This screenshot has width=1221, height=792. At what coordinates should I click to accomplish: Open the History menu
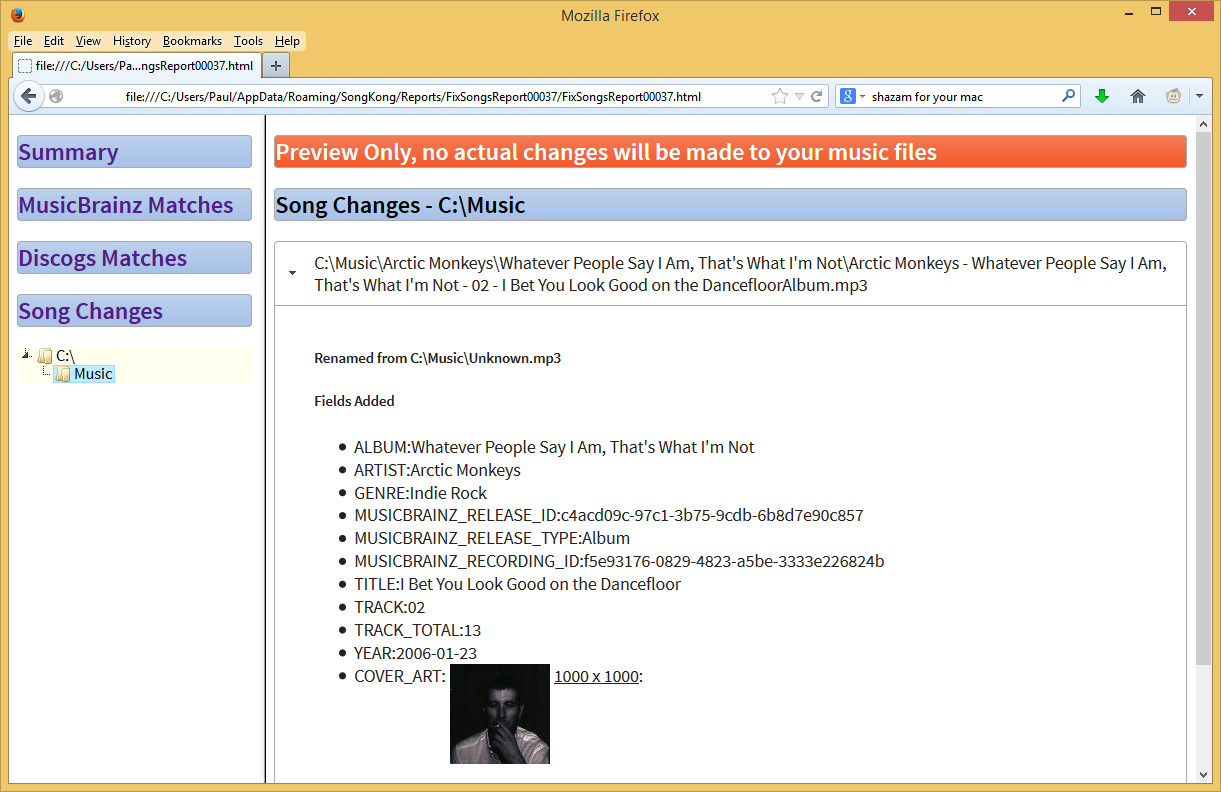coord(132,41)
